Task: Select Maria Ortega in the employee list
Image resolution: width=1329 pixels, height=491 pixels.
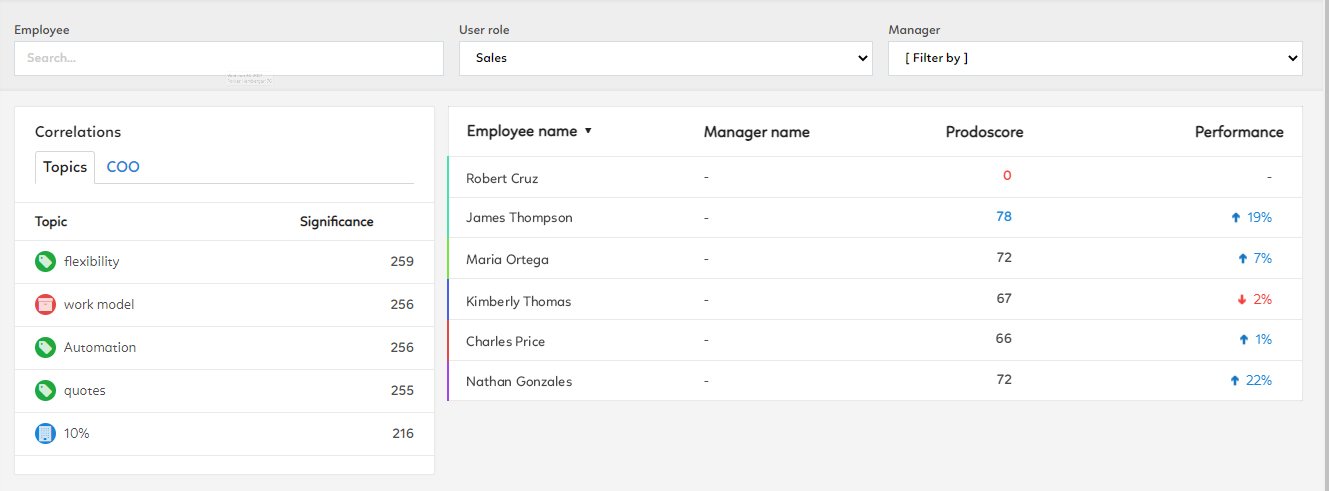Action: point(507,260)
